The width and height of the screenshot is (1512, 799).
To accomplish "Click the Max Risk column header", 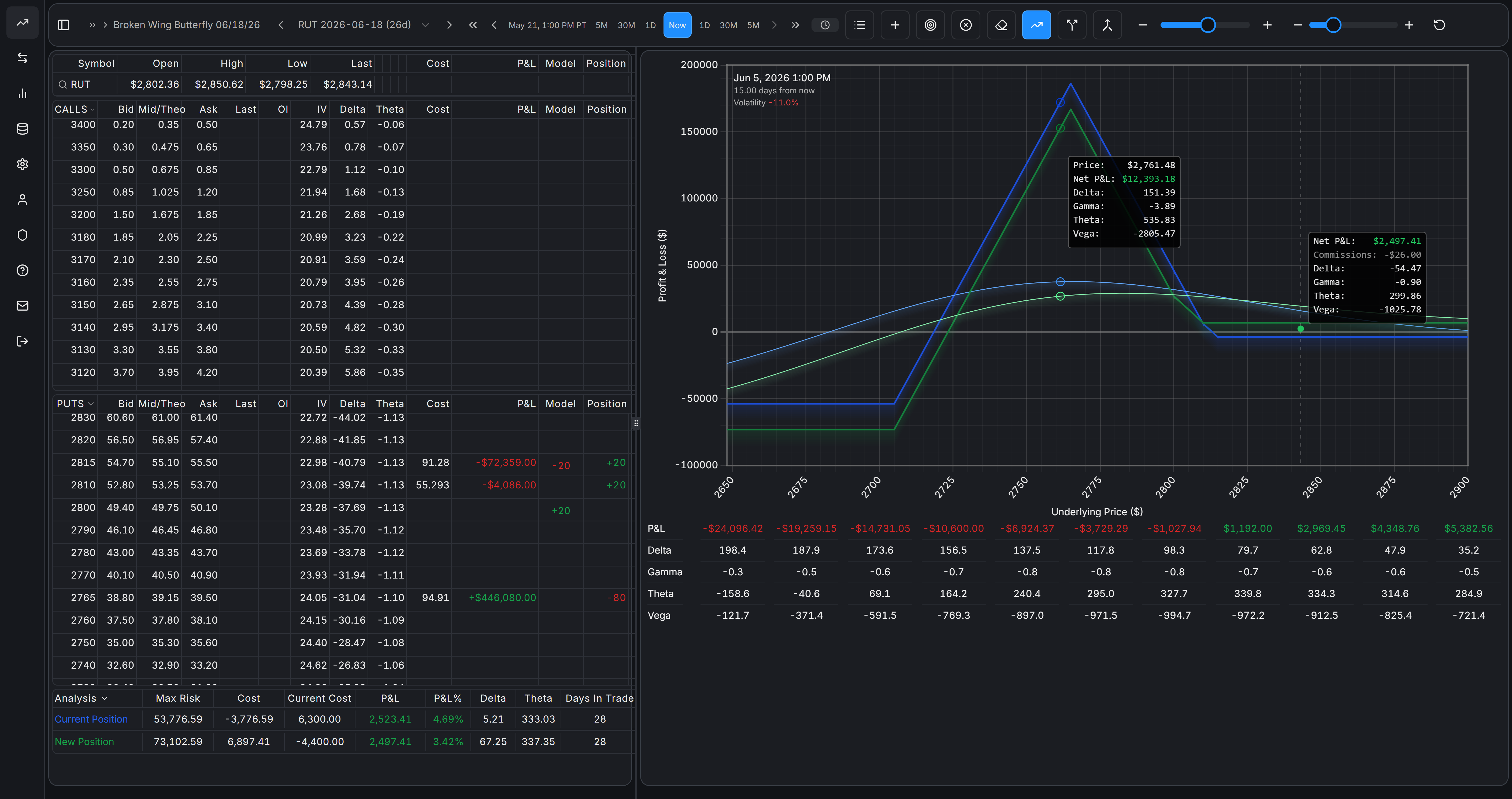I will (x=178, y=699).
